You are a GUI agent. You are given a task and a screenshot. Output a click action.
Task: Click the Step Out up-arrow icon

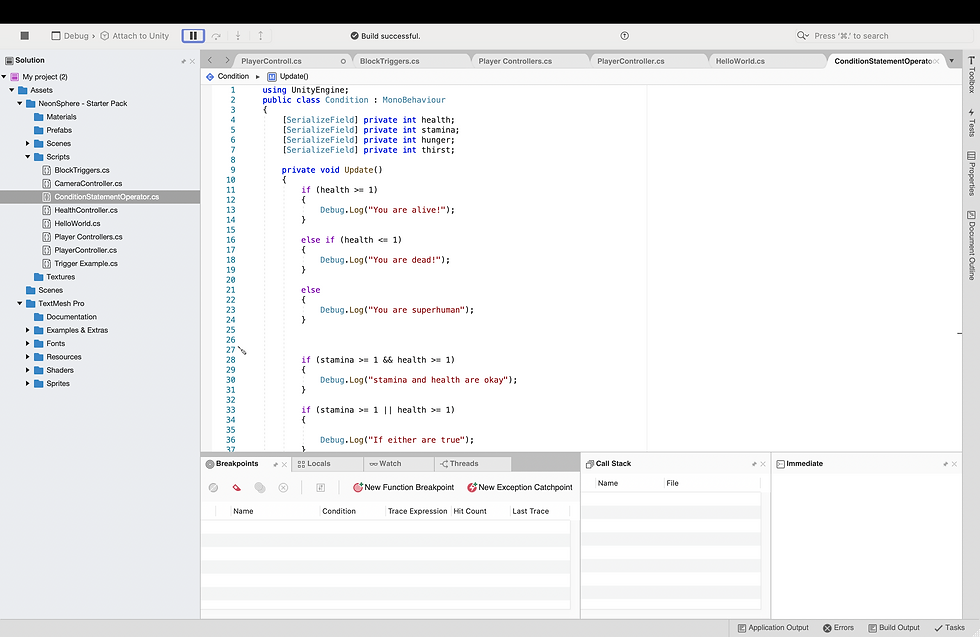pyautogui.click(x=260, y=36)
